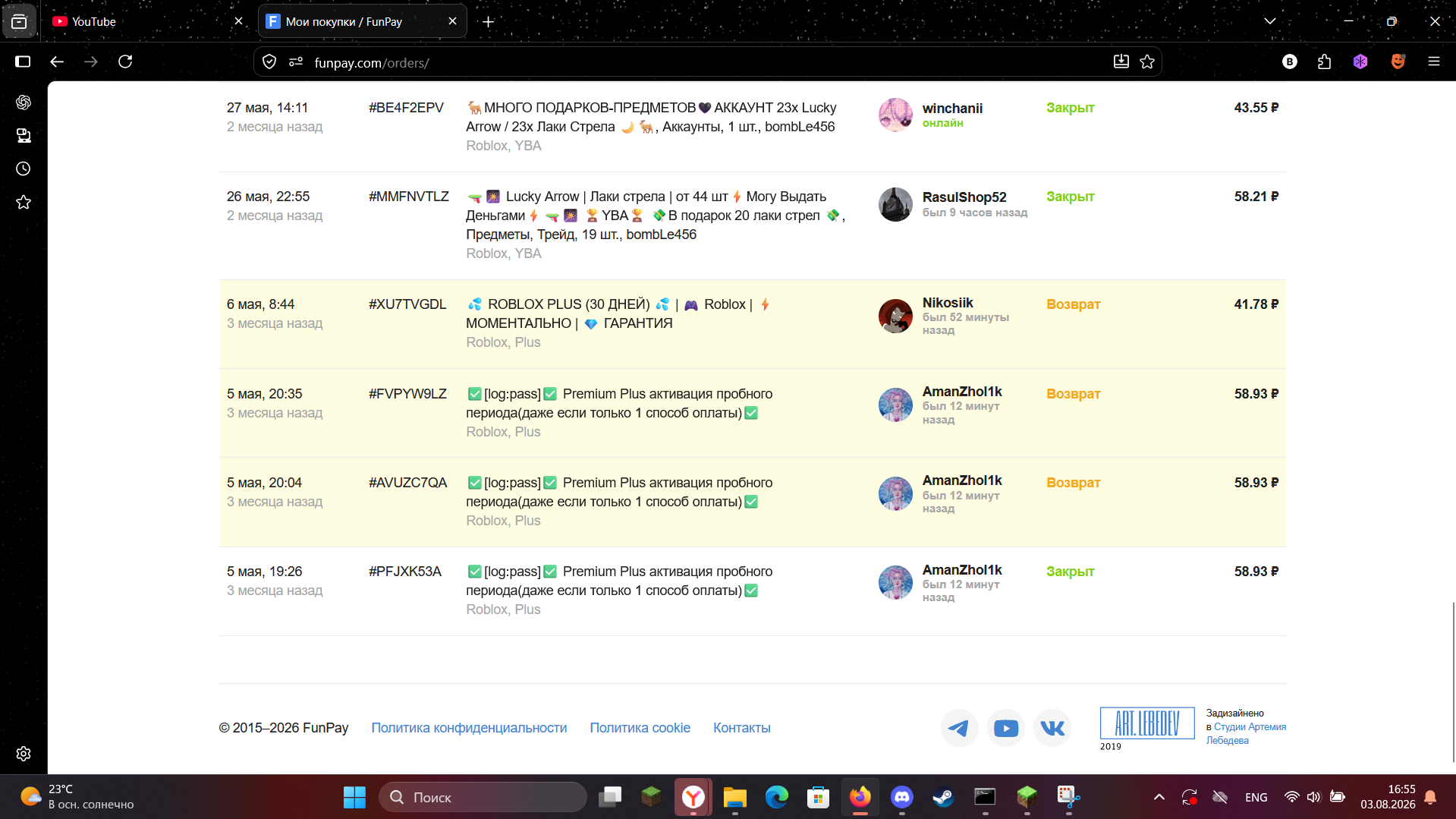Open order #AVUZC7QA
This screenshot has height=819, width=1456.
(x=408, y=483)
